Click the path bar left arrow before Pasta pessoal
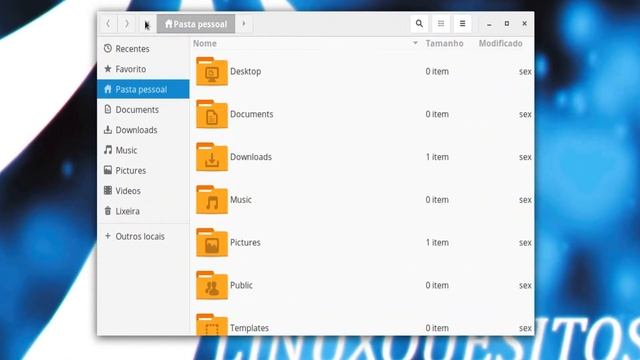Screen dimensions: 640x360 tap(147, 24)
